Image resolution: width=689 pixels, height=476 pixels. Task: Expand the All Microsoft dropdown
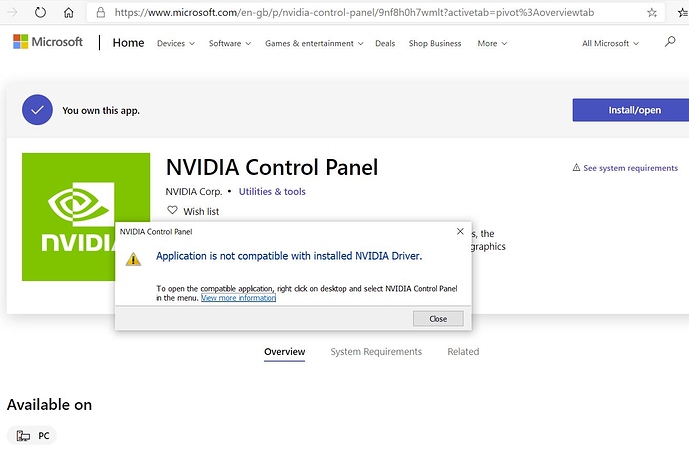(610, 43)
